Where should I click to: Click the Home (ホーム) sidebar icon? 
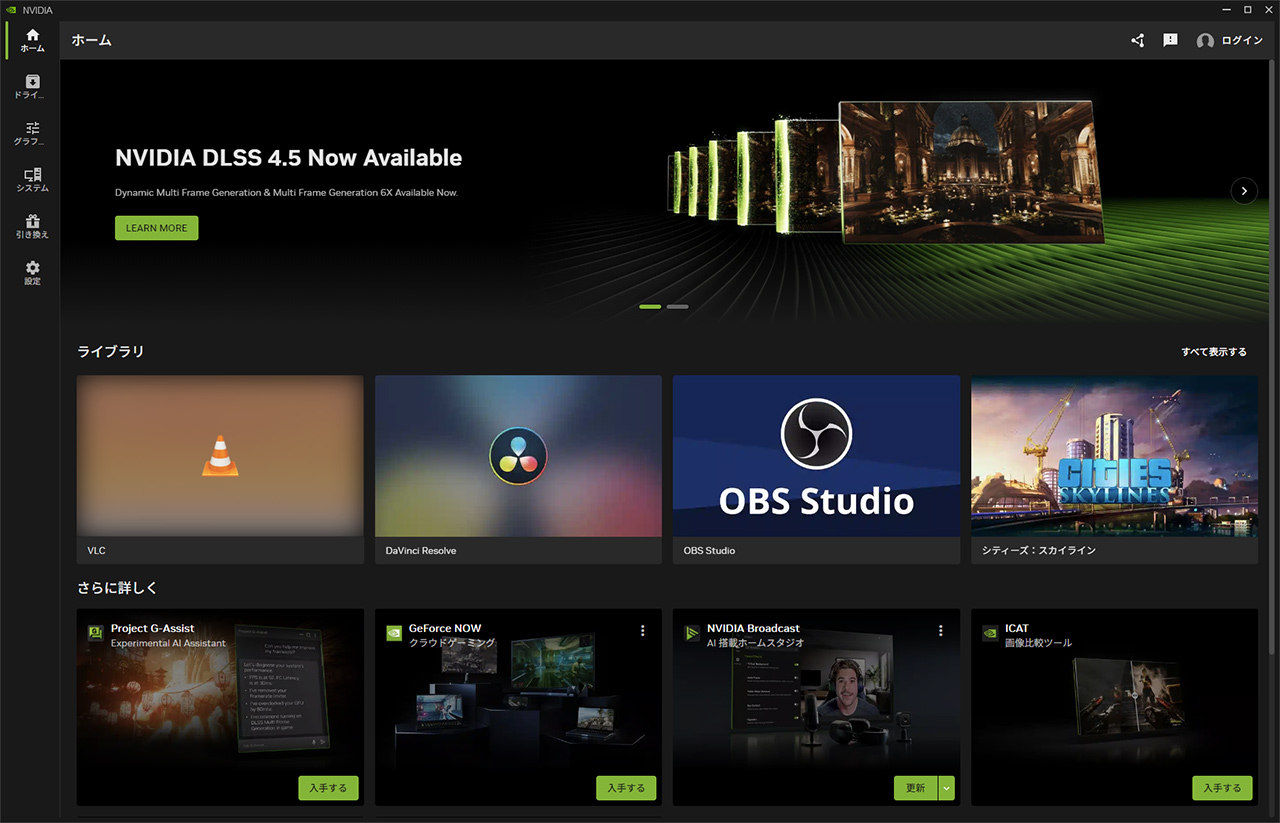tap(32, 40)
